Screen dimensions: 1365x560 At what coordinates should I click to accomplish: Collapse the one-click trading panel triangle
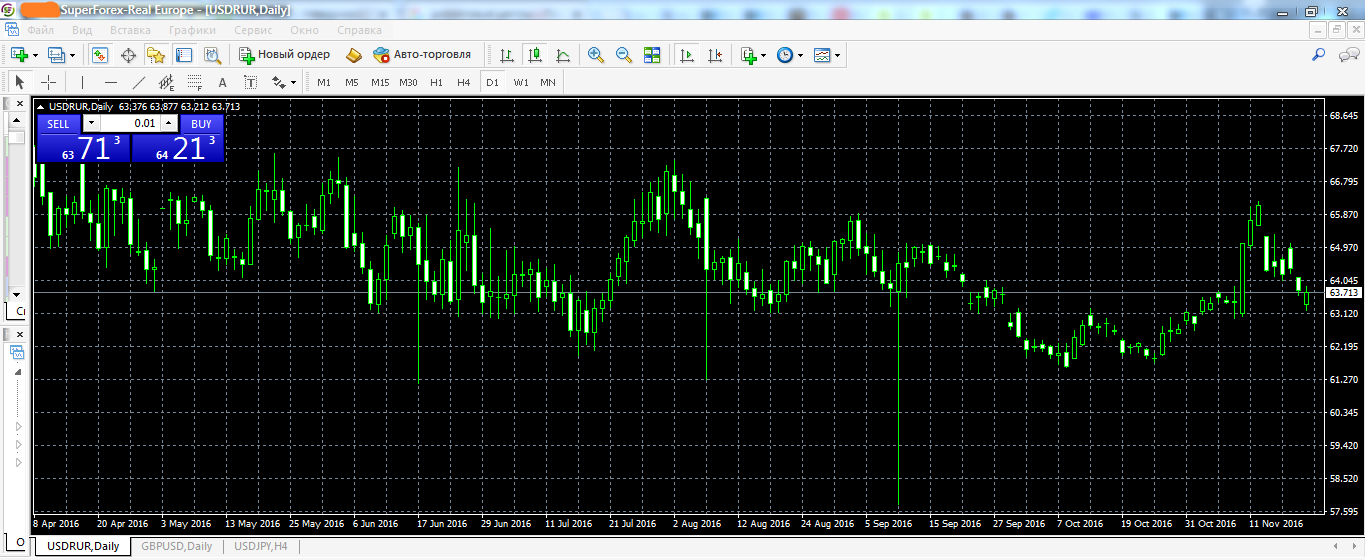point(41,106)
